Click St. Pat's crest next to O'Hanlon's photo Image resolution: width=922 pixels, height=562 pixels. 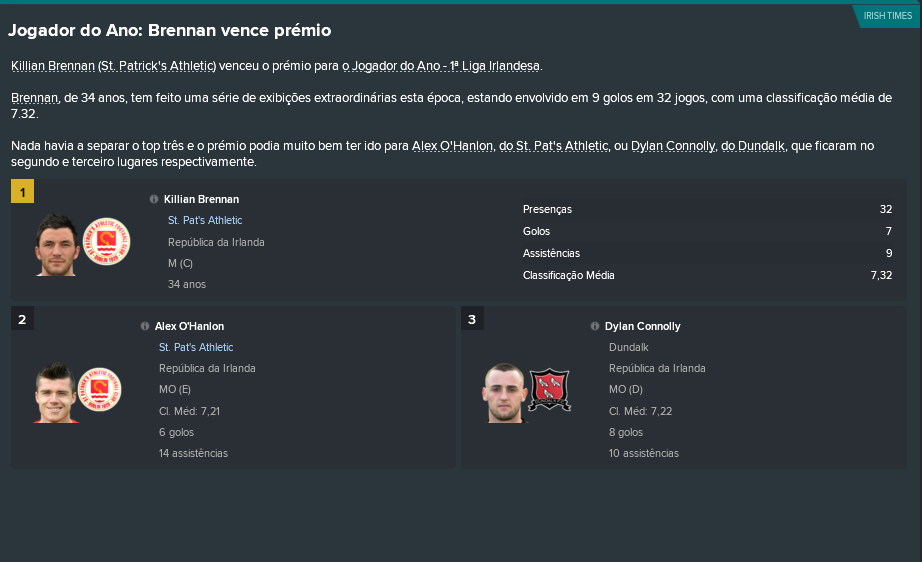[99, 389]
